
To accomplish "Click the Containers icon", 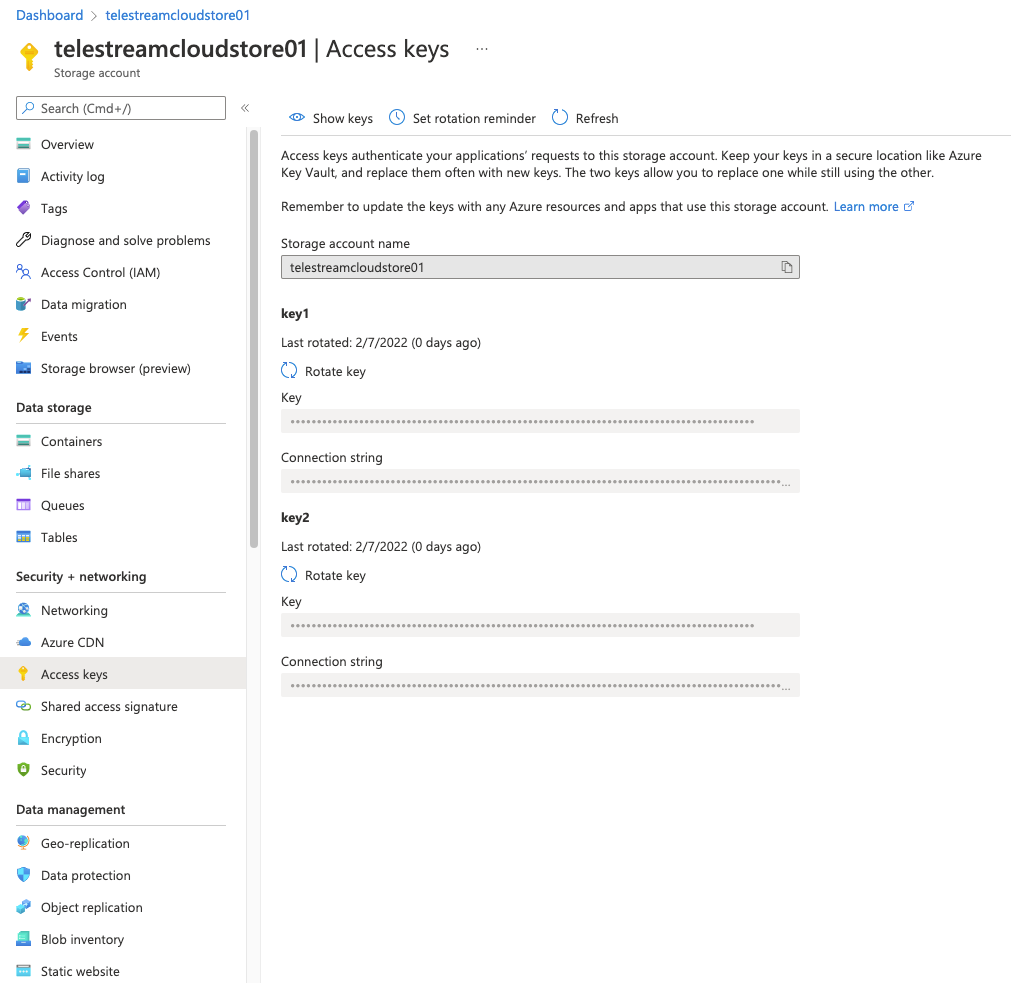I will click(23, 441).
